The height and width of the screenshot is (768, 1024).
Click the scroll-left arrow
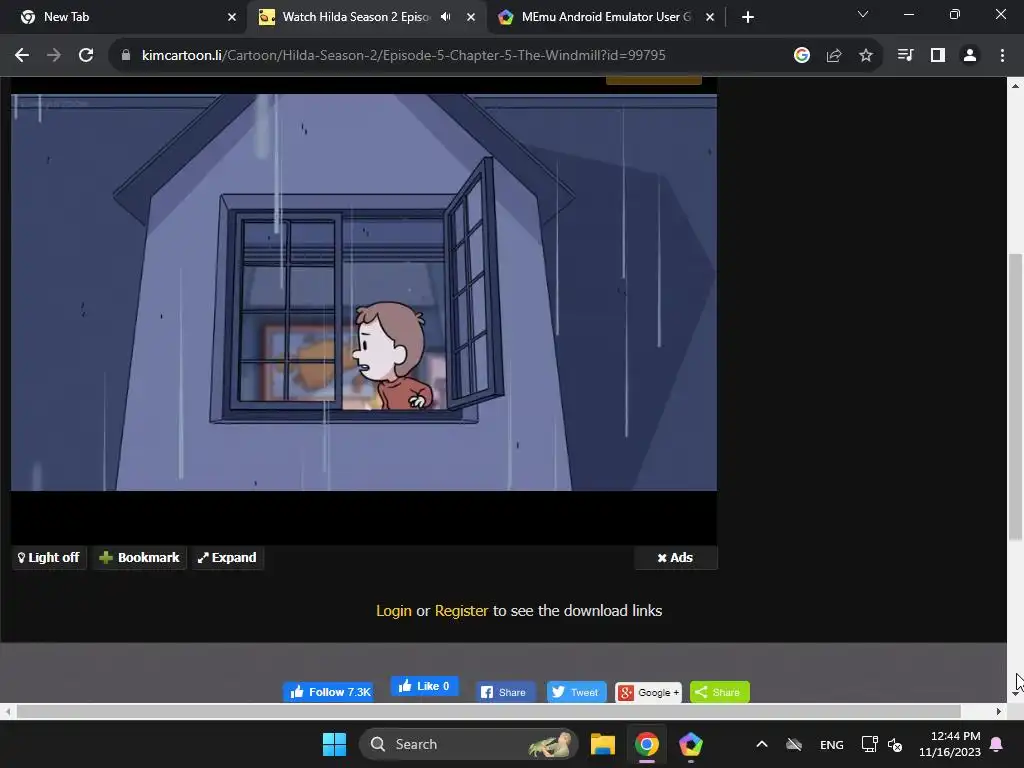7,711
